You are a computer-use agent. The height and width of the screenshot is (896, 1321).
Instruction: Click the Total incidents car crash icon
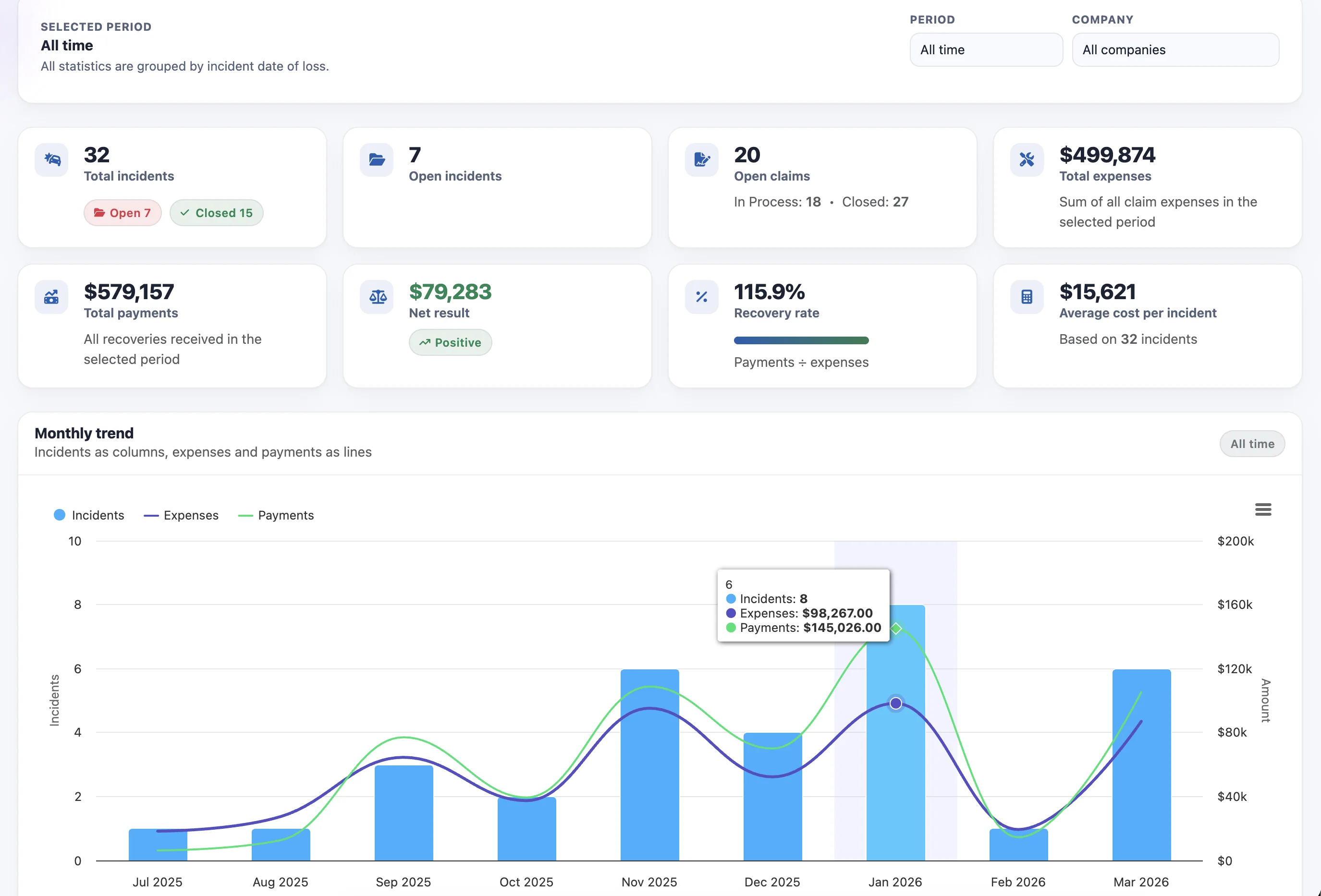[52, 159]
